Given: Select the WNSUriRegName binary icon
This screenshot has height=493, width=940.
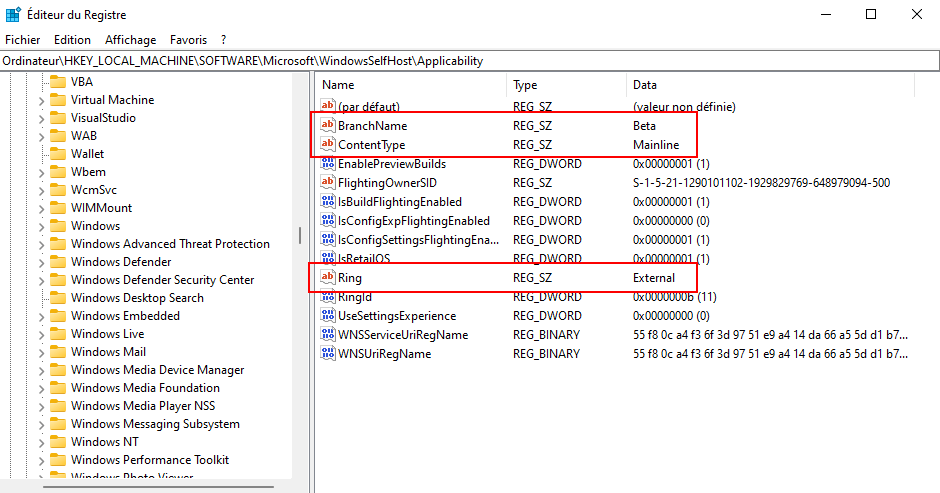Looking at the screenshot, I should [x=327, y=353].
